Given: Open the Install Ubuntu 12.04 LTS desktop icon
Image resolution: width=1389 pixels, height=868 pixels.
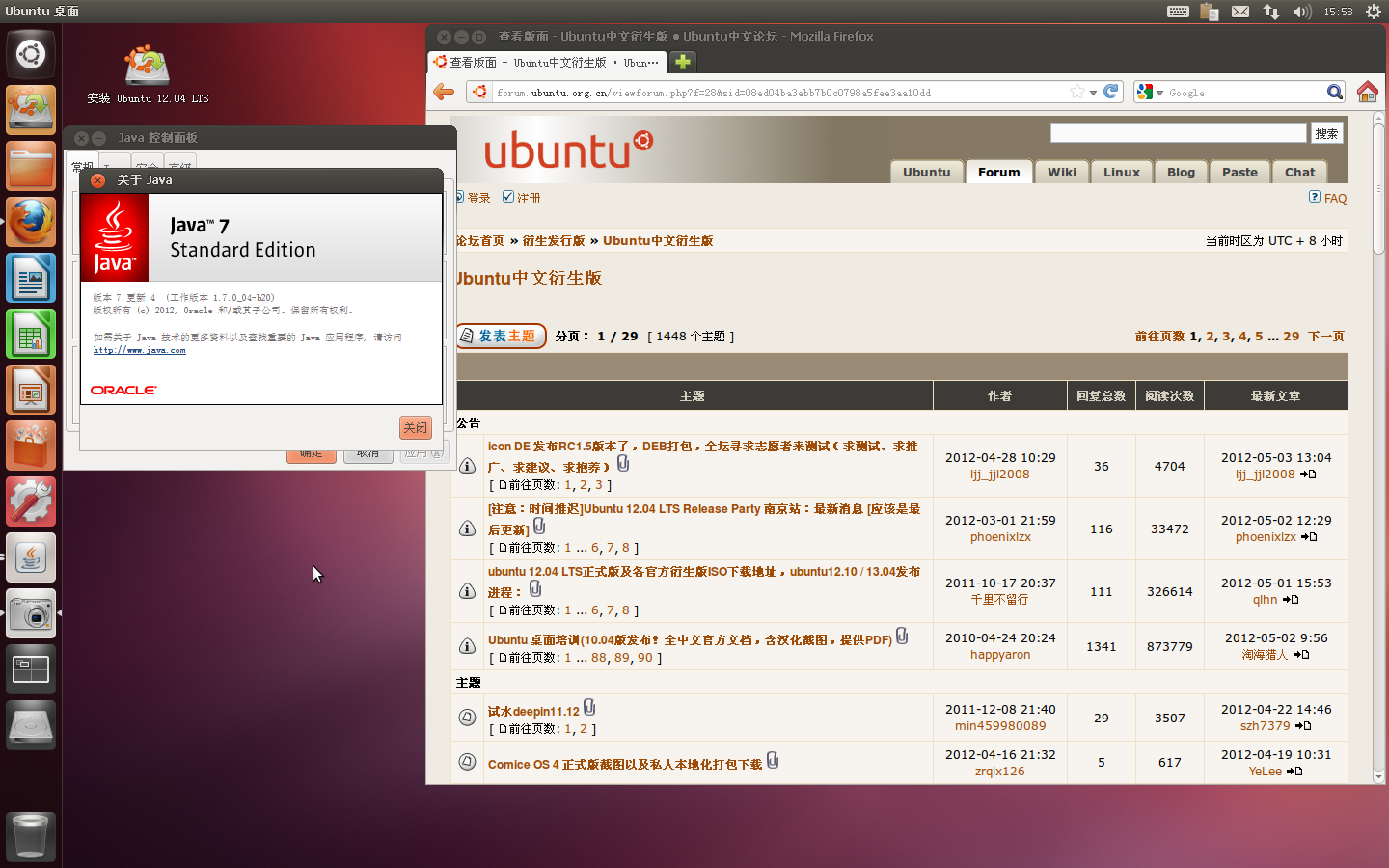Looking at the screenshot, I should click(x=148, y=74).
